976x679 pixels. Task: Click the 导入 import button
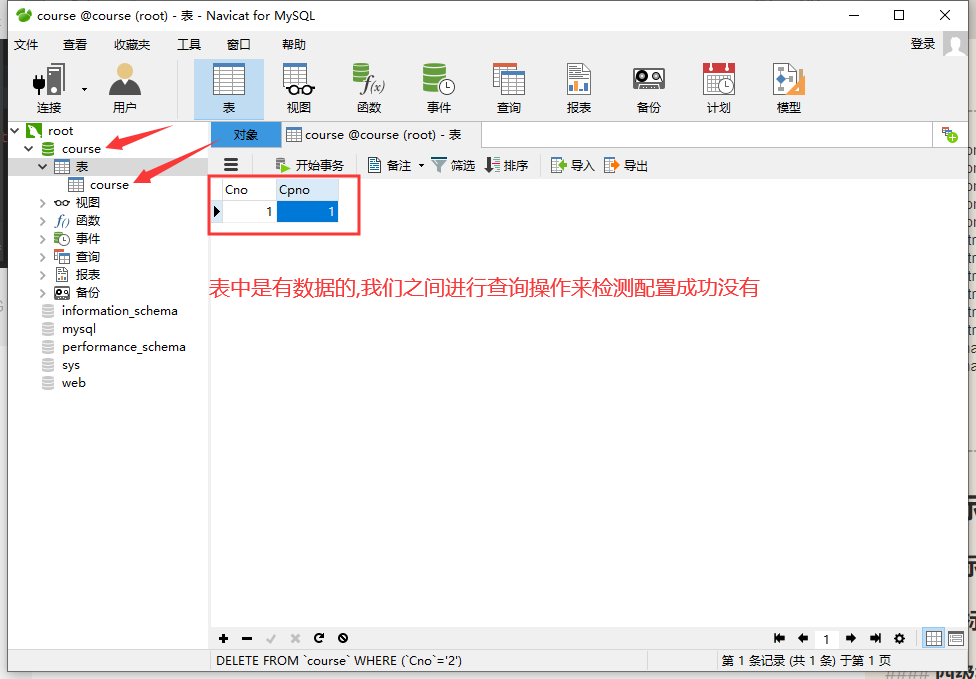pos(573,166)
